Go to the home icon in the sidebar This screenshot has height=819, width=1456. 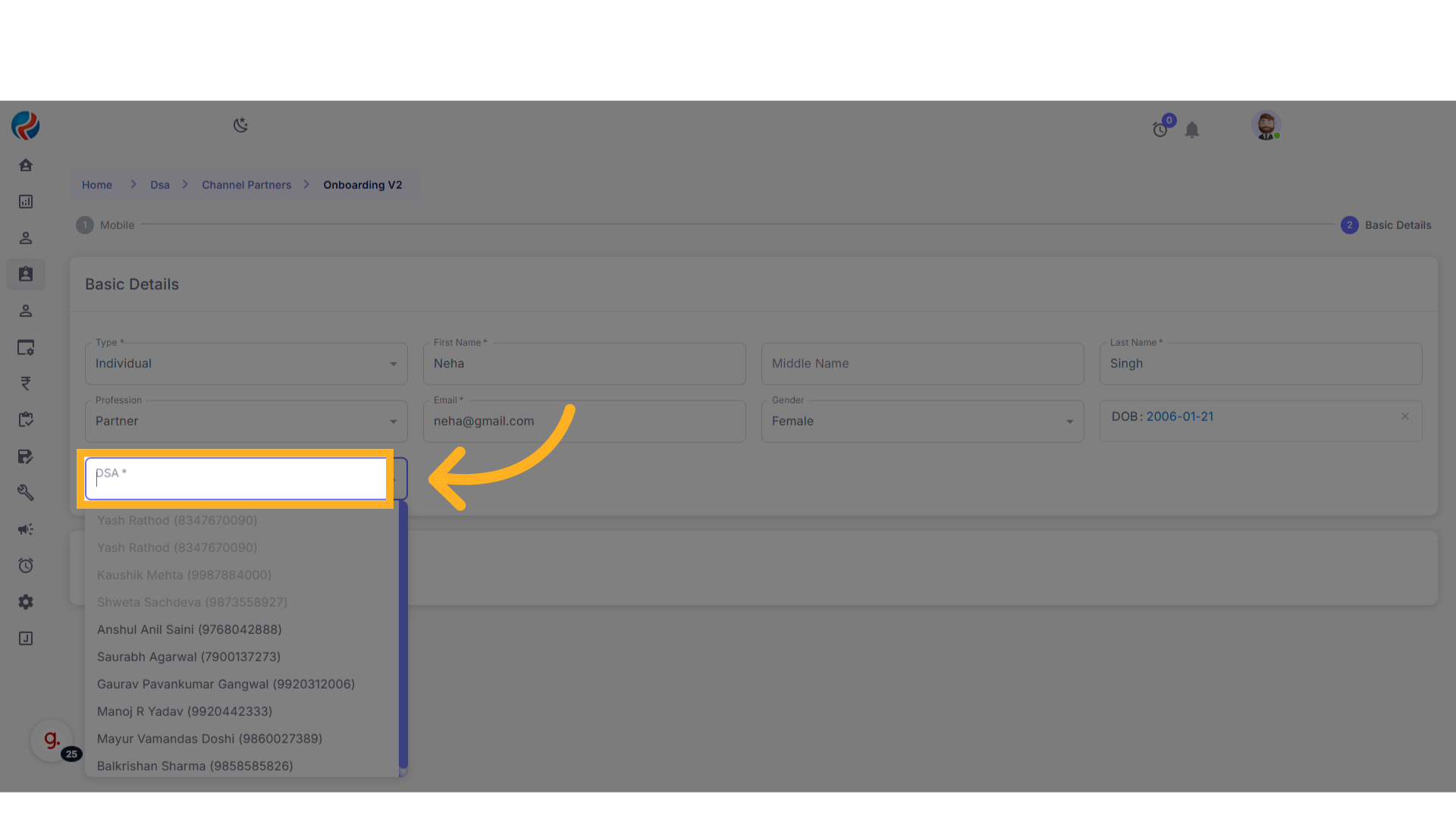coord(26,165)
